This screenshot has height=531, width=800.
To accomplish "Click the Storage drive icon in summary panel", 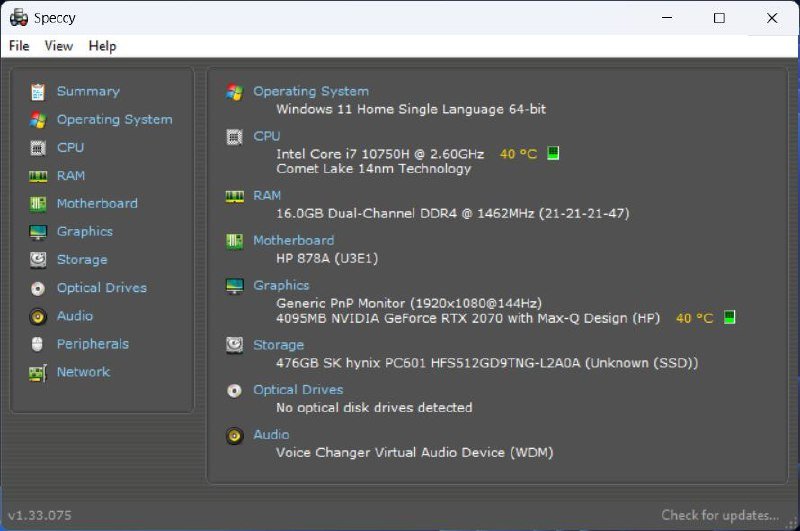I will click(x=235, y=345).
